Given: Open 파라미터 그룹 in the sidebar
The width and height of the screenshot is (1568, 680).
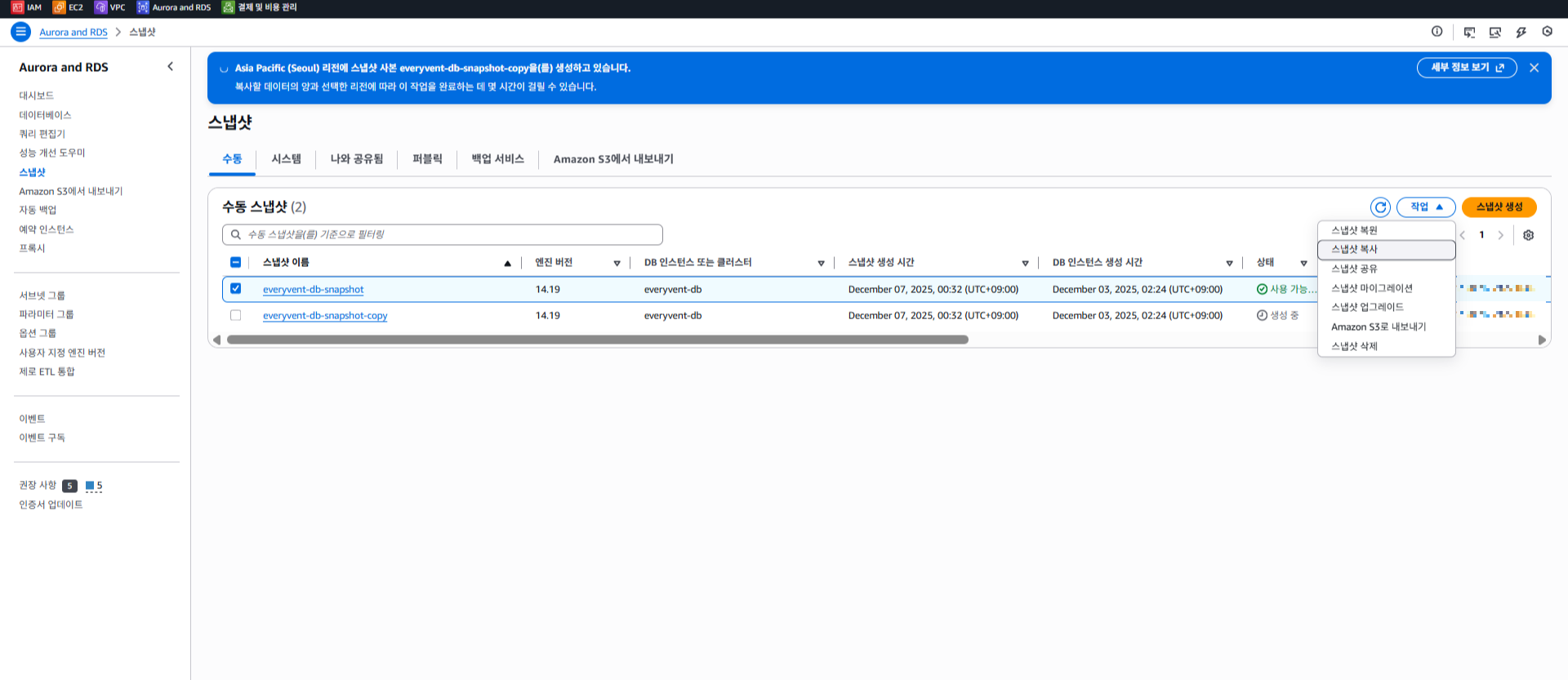Looking at the screenshot, I should (x=47, y=314).
